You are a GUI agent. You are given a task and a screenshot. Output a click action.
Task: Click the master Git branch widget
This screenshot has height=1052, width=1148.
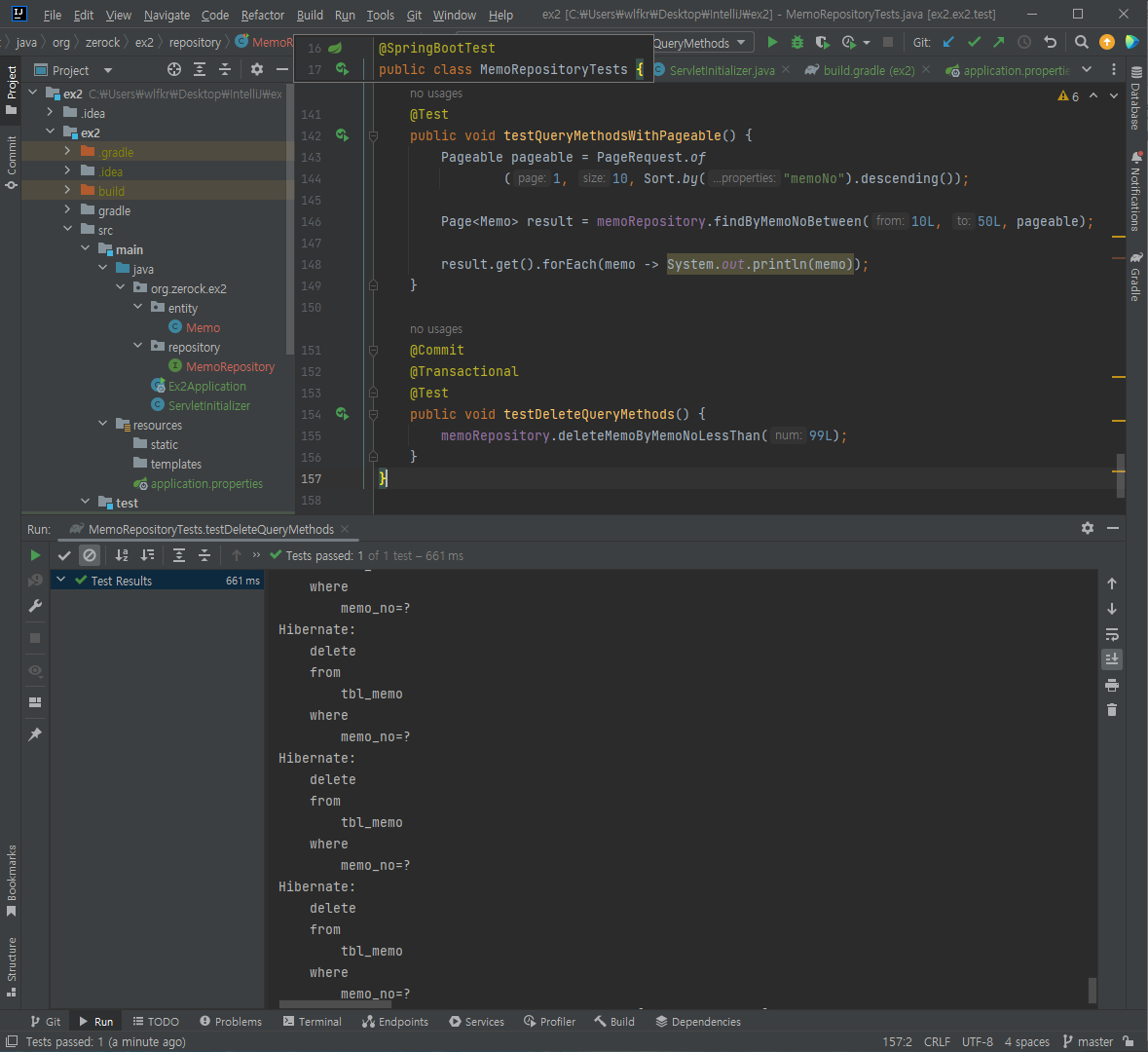1088,1041
